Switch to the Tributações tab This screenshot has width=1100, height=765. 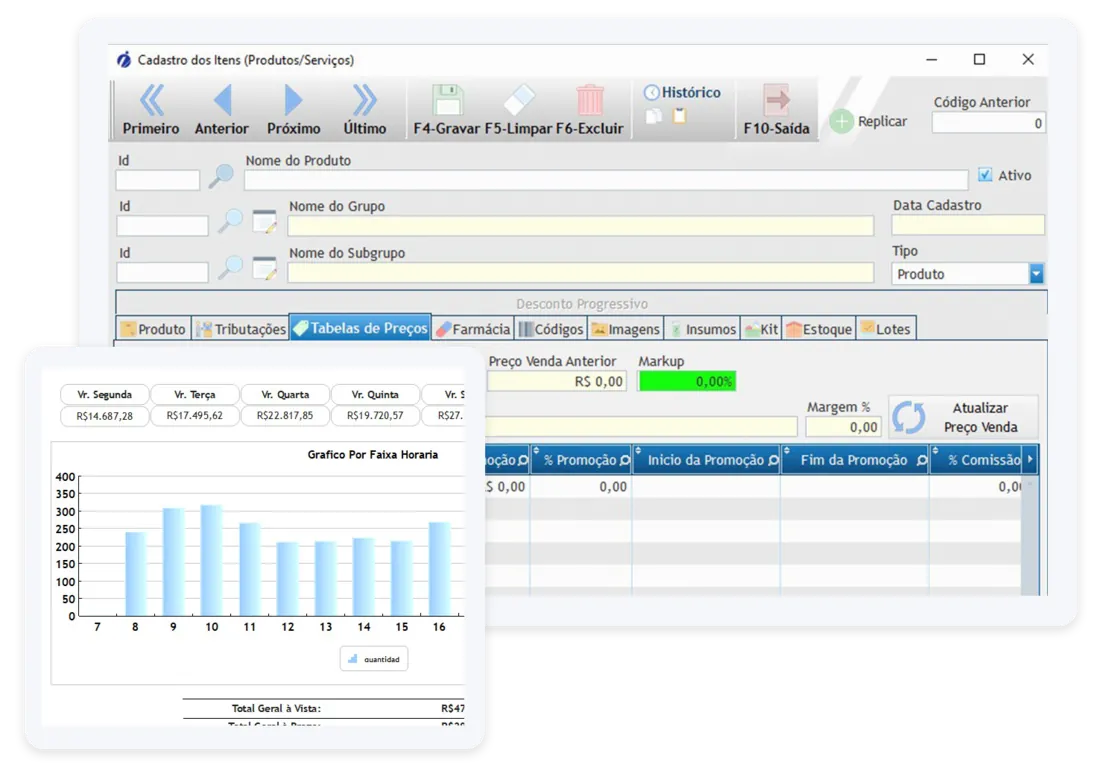241,328
